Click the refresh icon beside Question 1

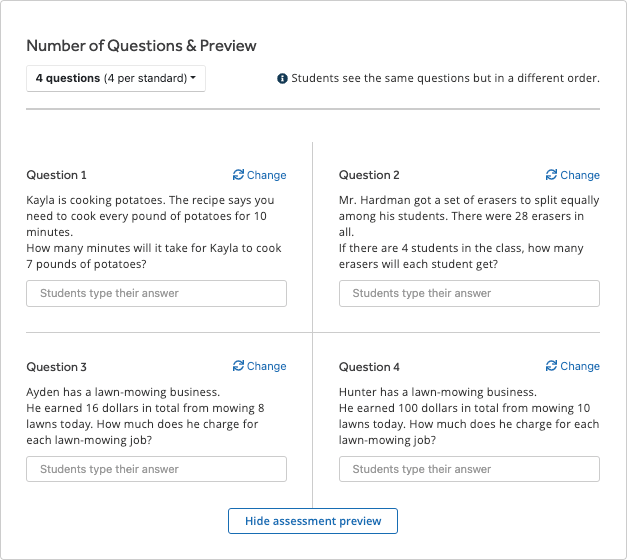[238, 175]
